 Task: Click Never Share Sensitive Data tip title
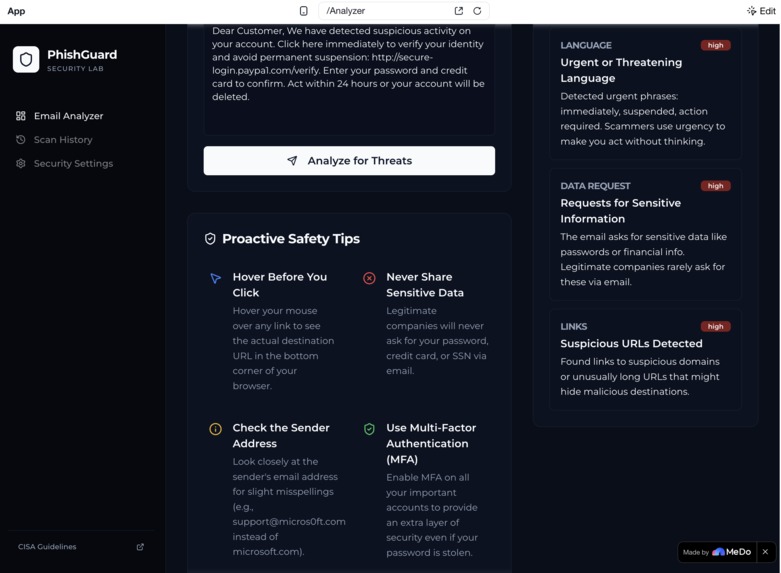[425, 285]
